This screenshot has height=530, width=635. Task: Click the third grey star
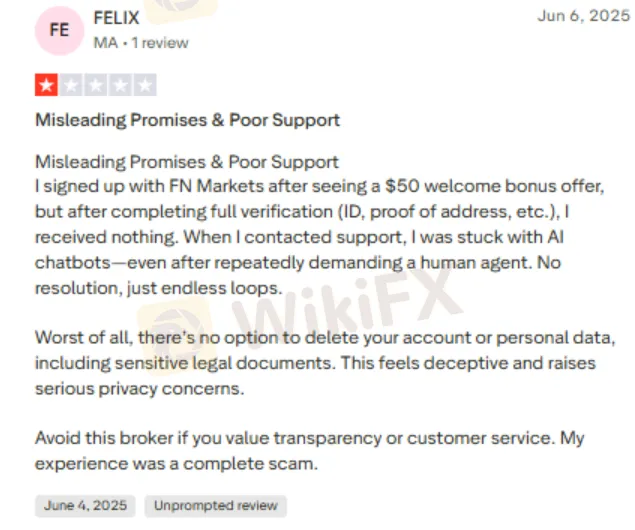(x=96, y=85)
